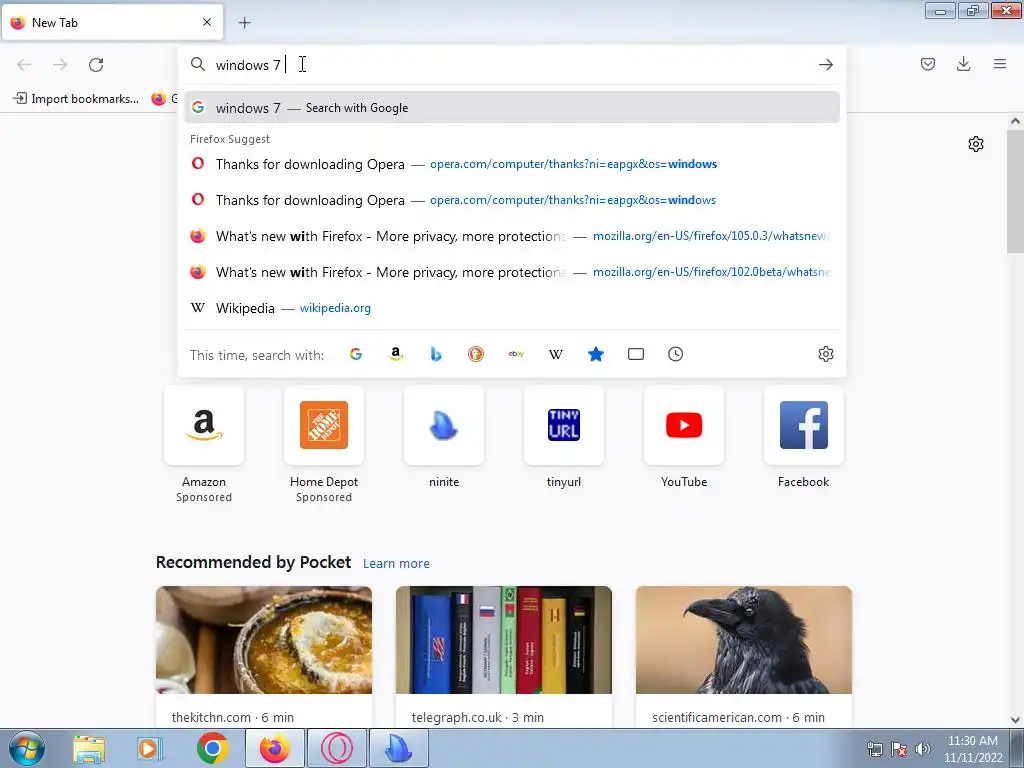
Task: Click the Firefox taskbar button
Action: [x=275, y=749]
